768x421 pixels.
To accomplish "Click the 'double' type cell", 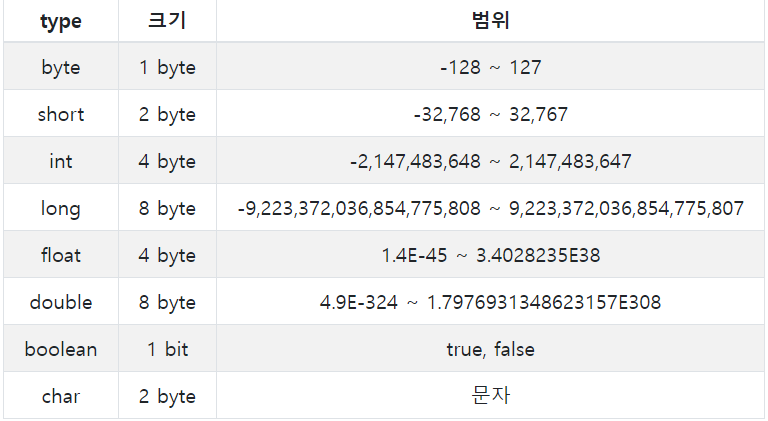I will [61, 302].
